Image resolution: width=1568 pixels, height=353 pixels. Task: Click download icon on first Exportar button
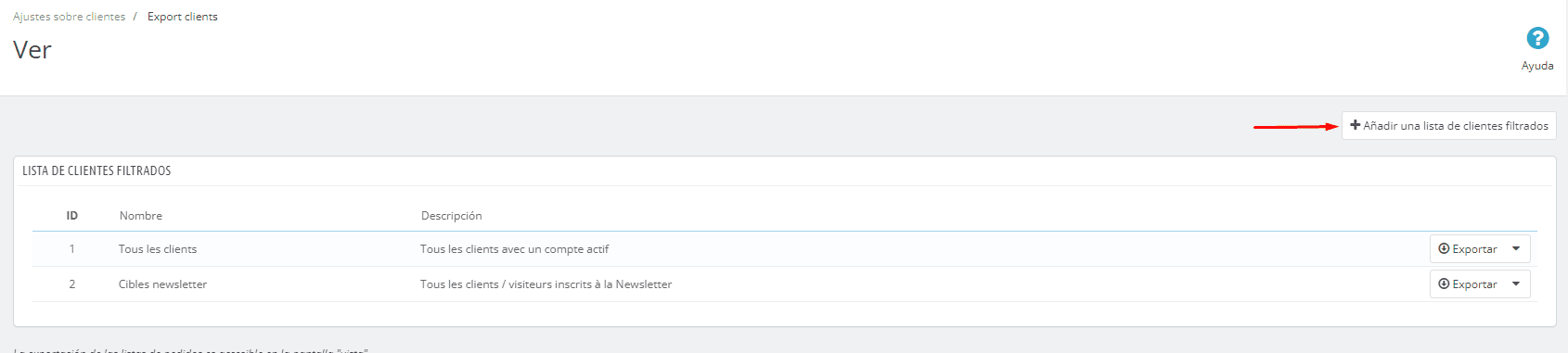tap(1444, 248)
